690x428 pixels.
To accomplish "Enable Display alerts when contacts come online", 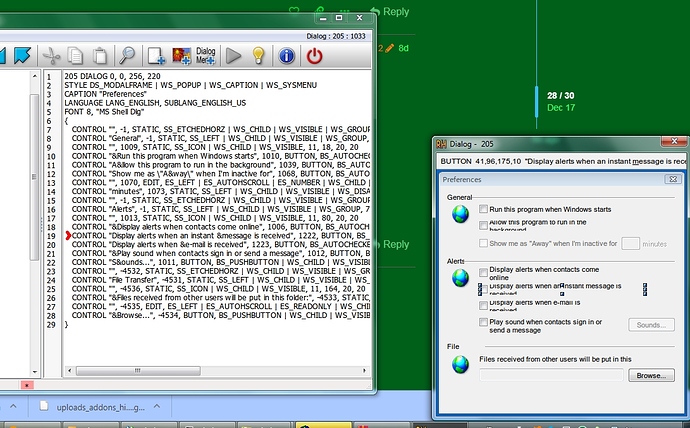I will click(483, 273).
